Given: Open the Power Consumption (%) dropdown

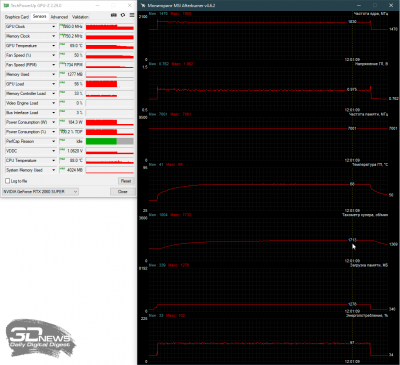Looking at the screenshot, I should coord(54,132).
